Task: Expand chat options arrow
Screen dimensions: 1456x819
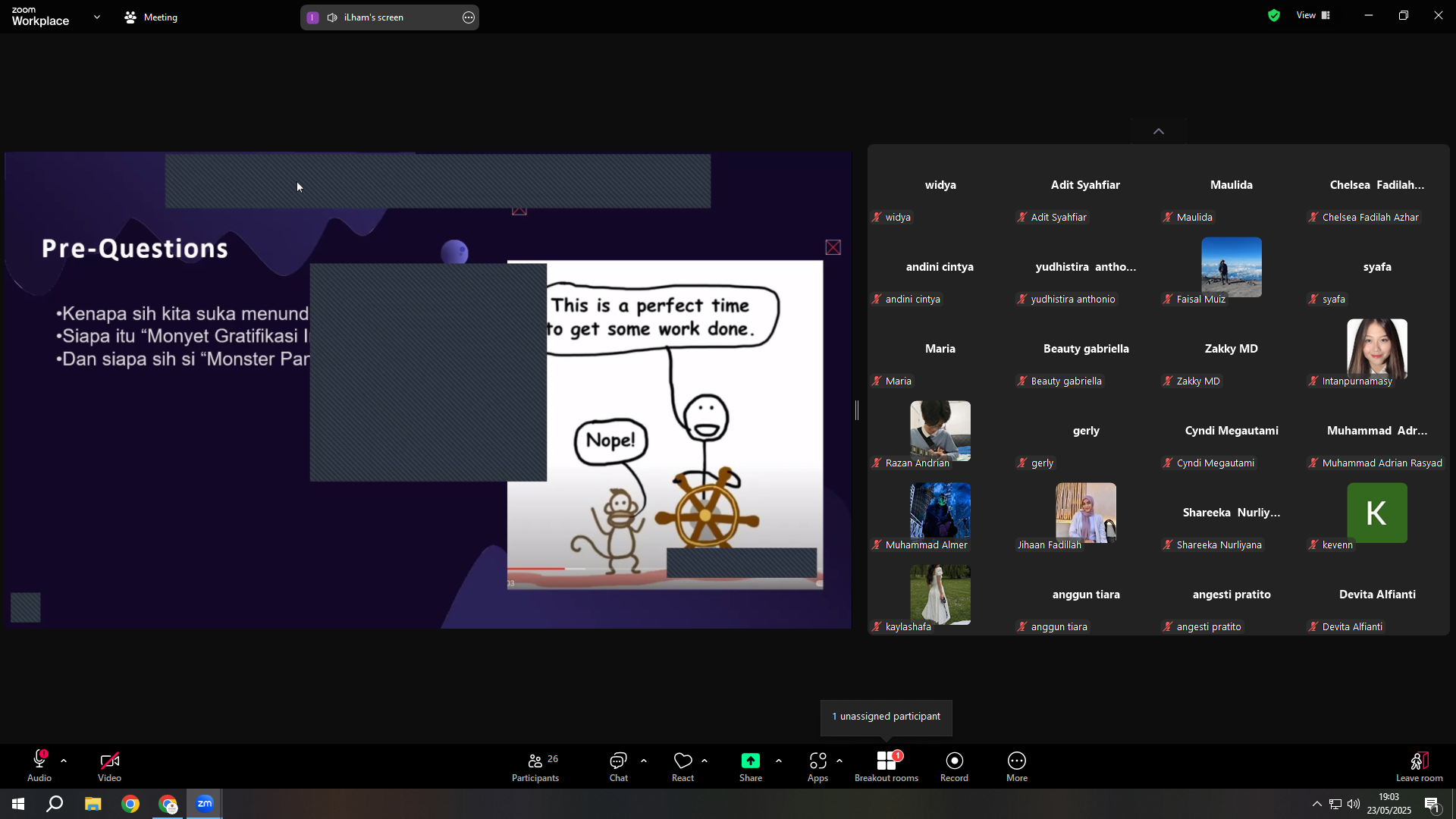Action: point(644,761)
